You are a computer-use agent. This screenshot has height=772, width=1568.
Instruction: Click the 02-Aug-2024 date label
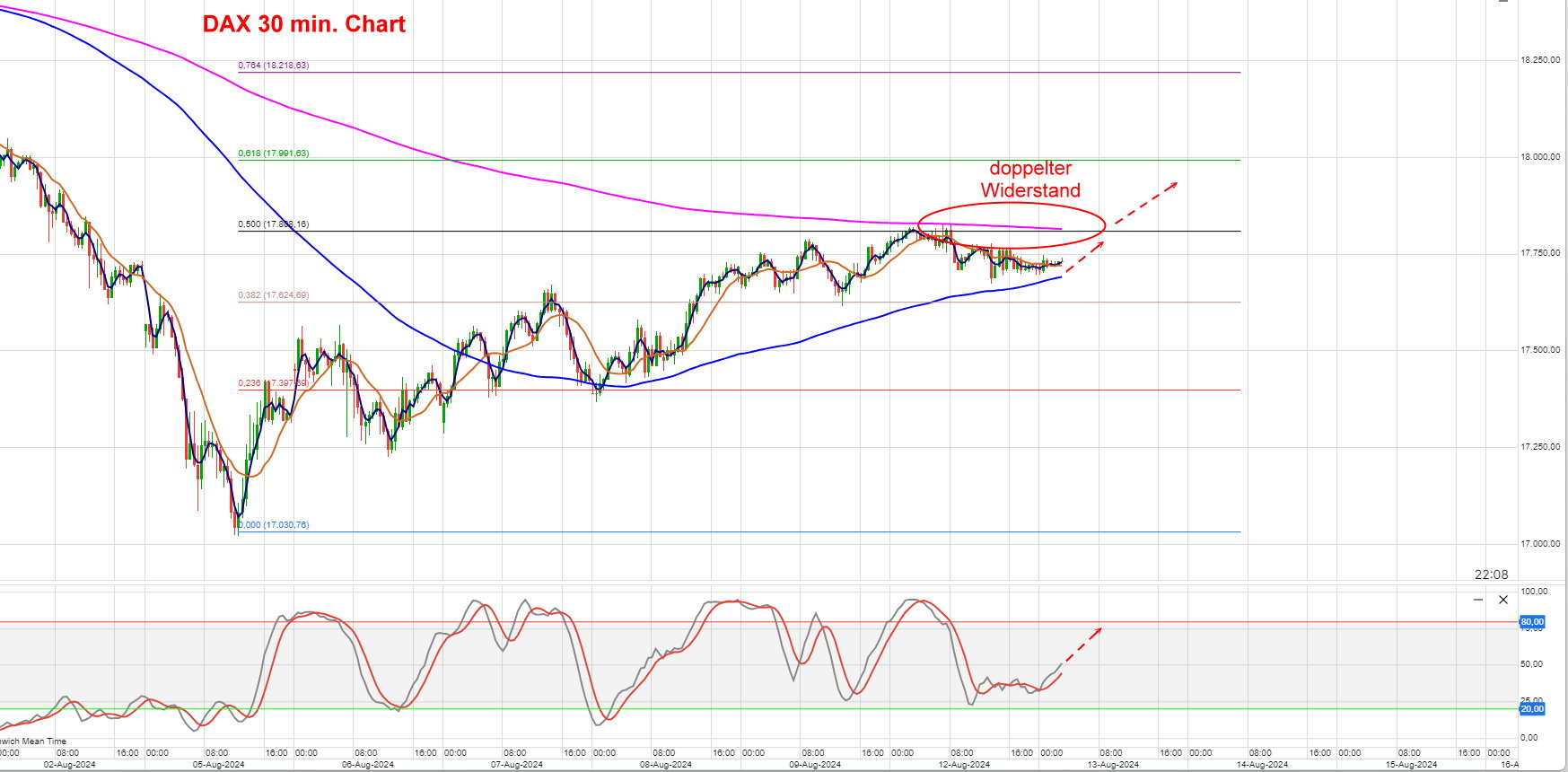tap(70, 765)
